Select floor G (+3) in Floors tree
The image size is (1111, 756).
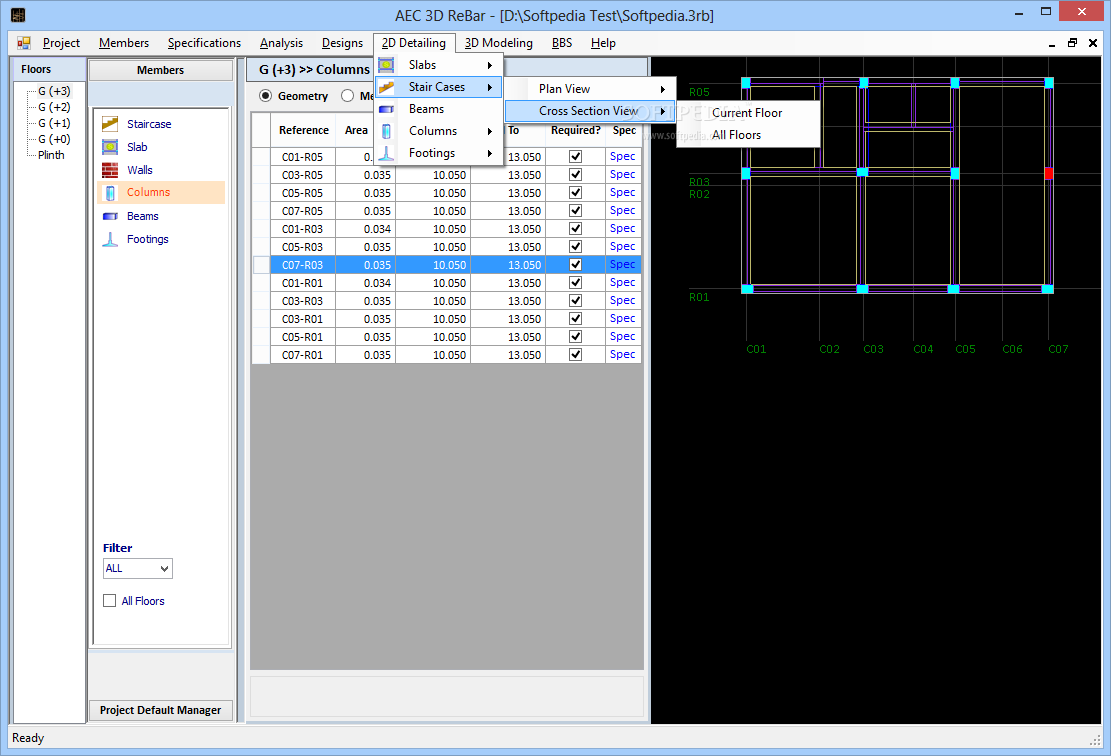pos(55,91)
